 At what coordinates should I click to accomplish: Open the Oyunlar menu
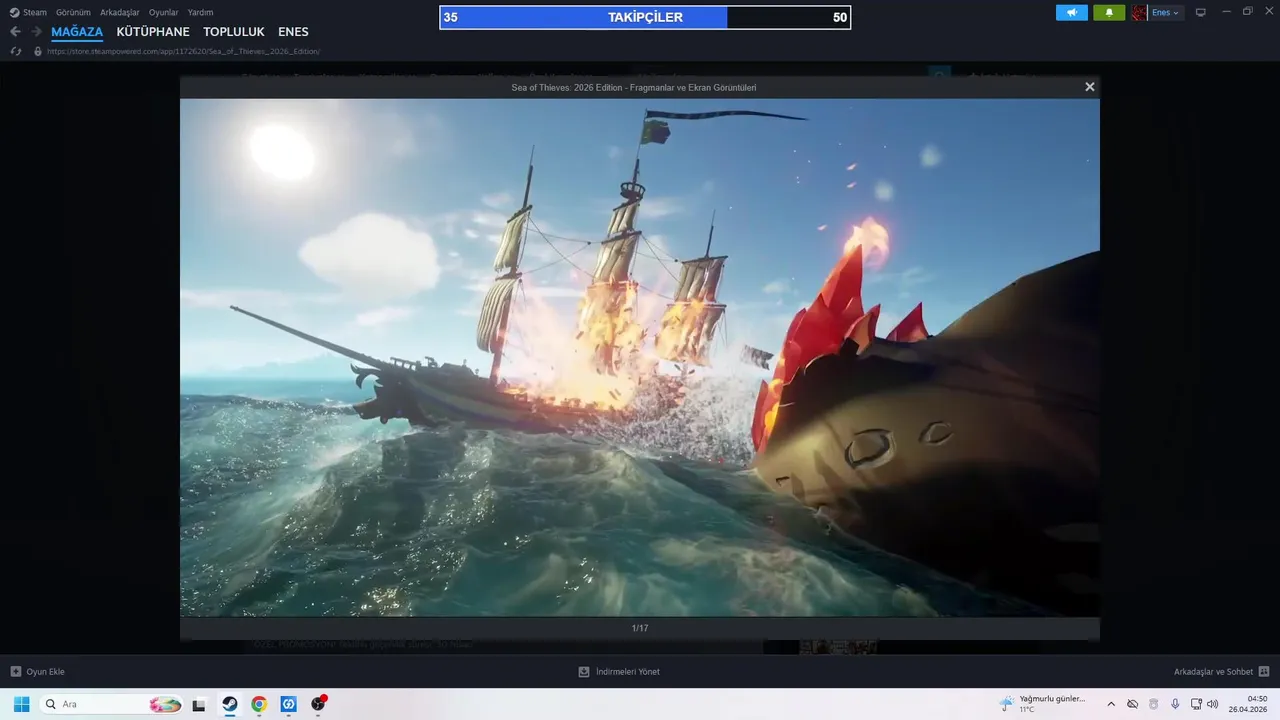click(x=164, y=13)
